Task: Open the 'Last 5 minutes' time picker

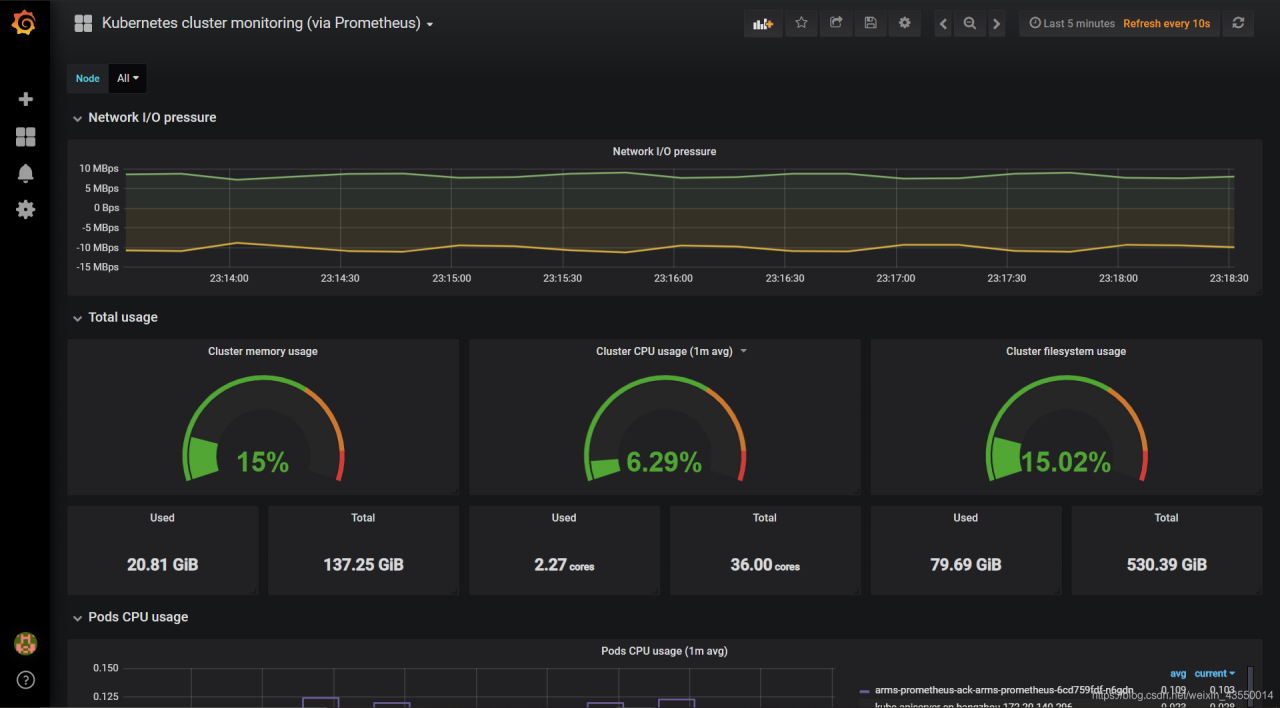Action: click(x=1071, y=23)
